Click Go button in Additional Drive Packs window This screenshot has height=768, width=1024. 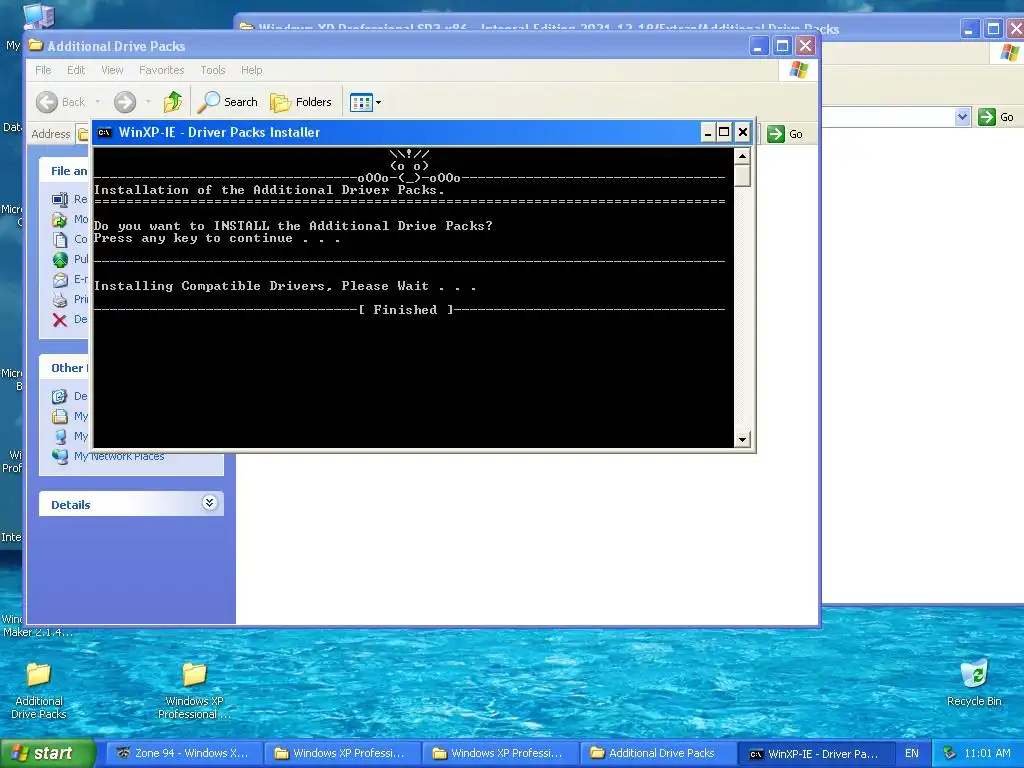785,134
